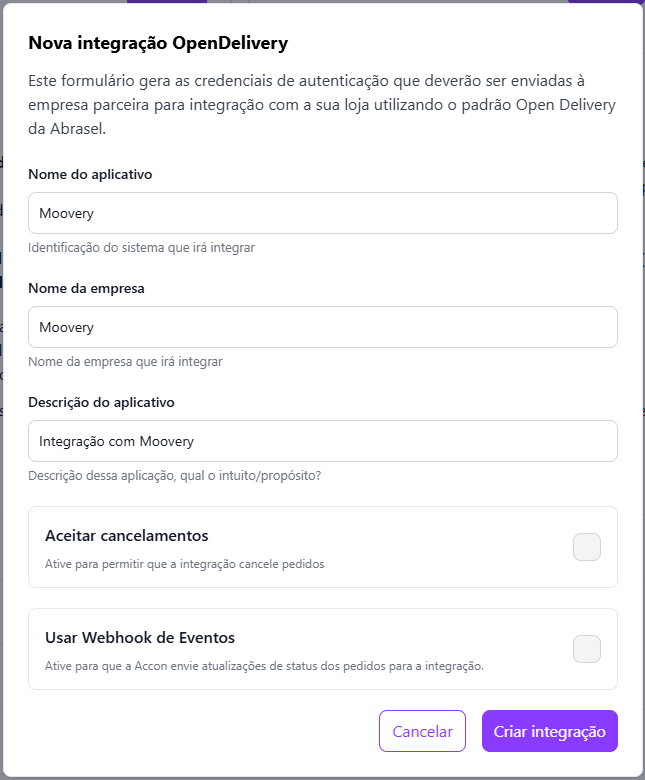Click the dimmed backdrop below the dialog

[322, 777]
